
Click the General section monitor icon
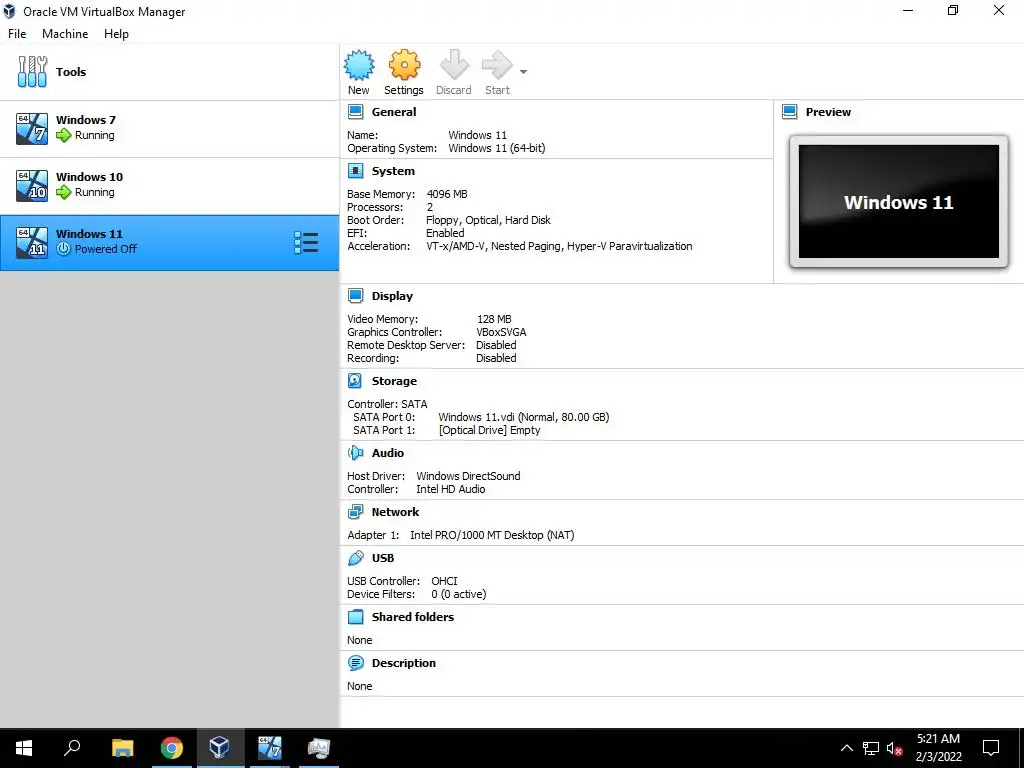(355, 112)
